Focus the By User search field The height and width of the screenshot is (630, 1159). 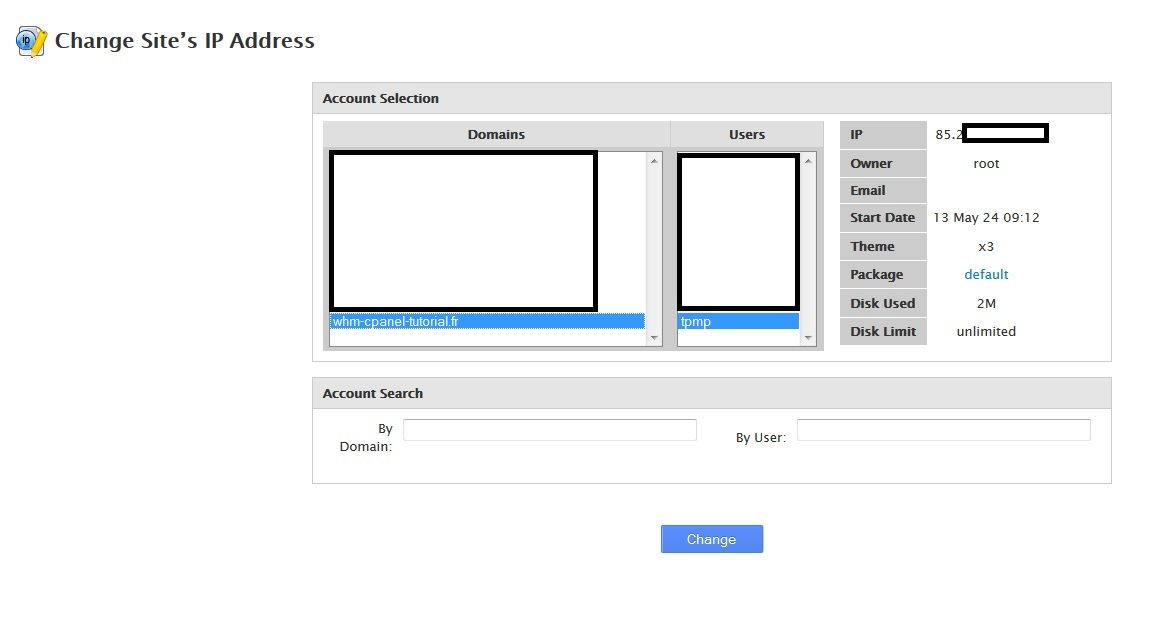pos(943,430)
